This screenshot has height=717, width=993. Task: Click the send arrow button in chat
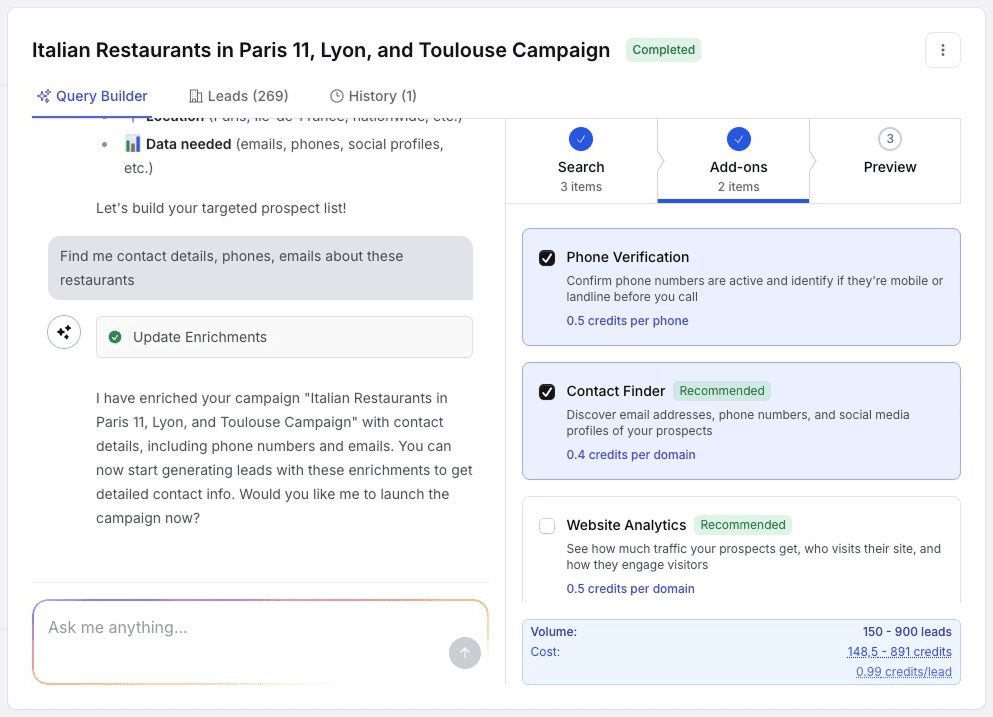464,653
